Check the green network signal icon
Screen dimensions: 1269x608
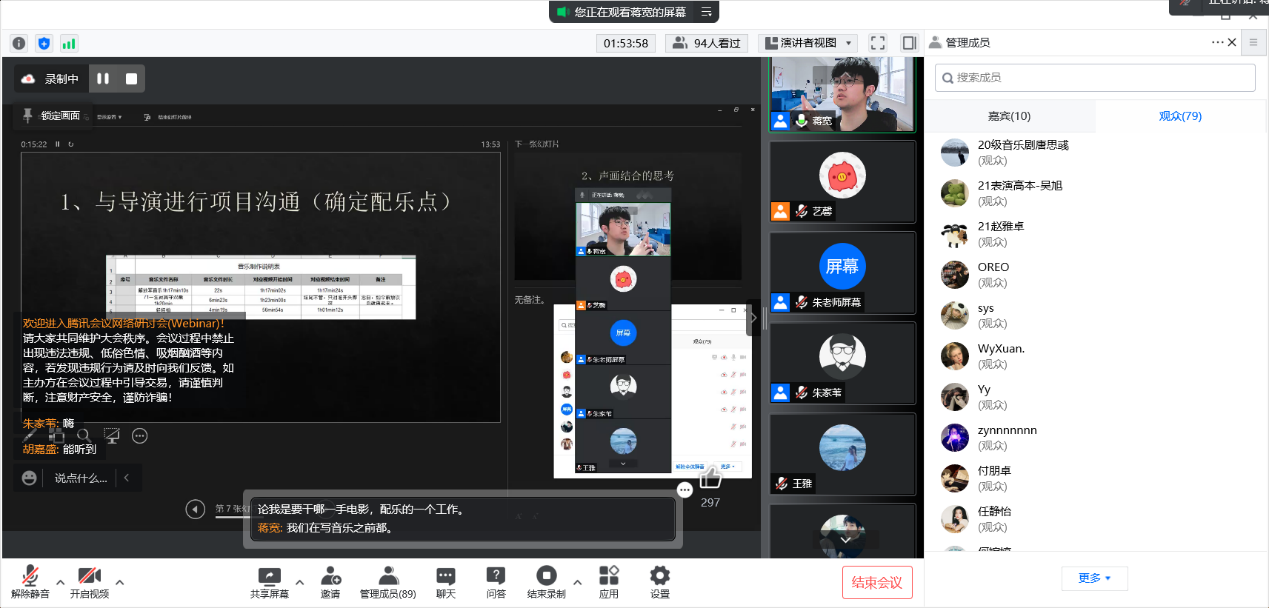tap(69, 43)
